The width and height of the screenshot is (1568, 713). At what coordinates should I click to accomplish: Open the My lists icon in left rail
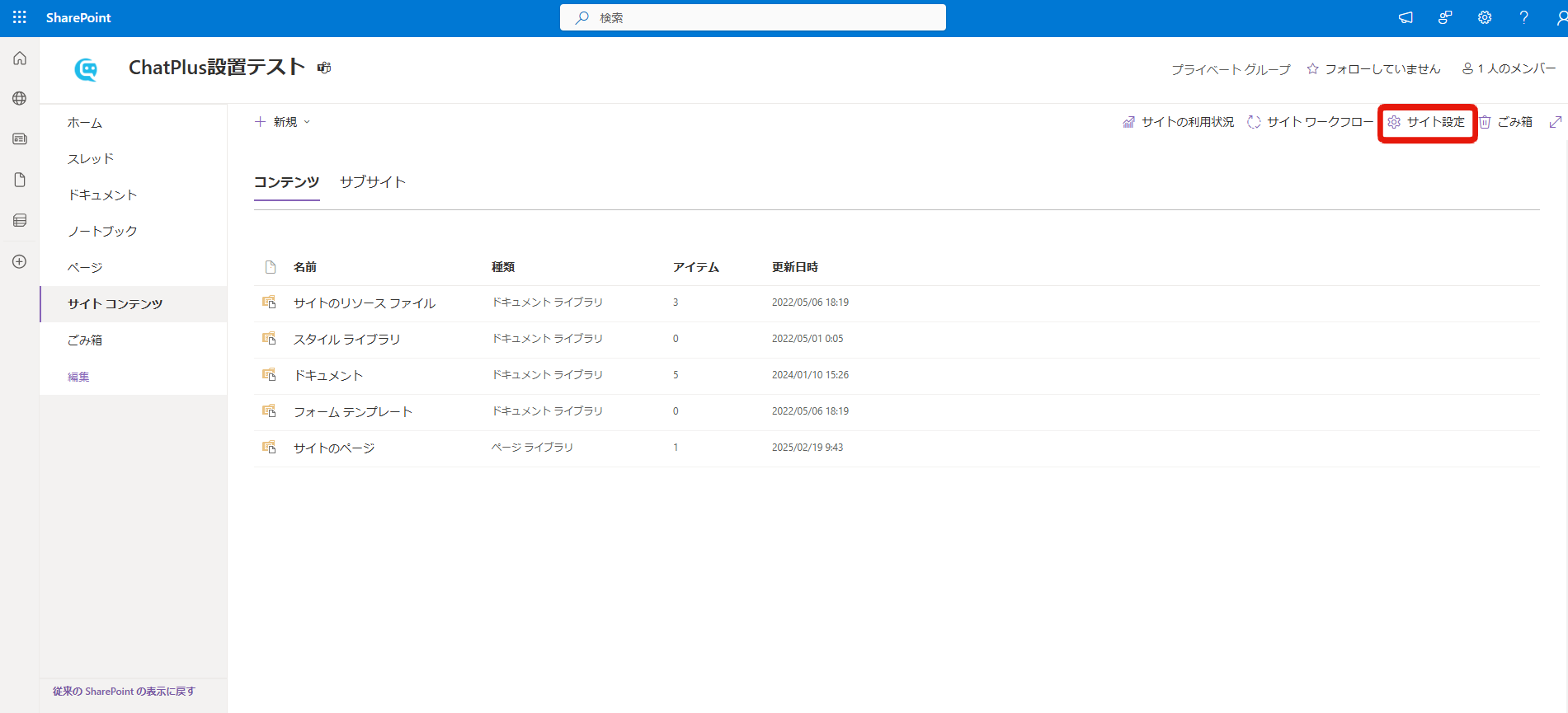coord(20,220)
